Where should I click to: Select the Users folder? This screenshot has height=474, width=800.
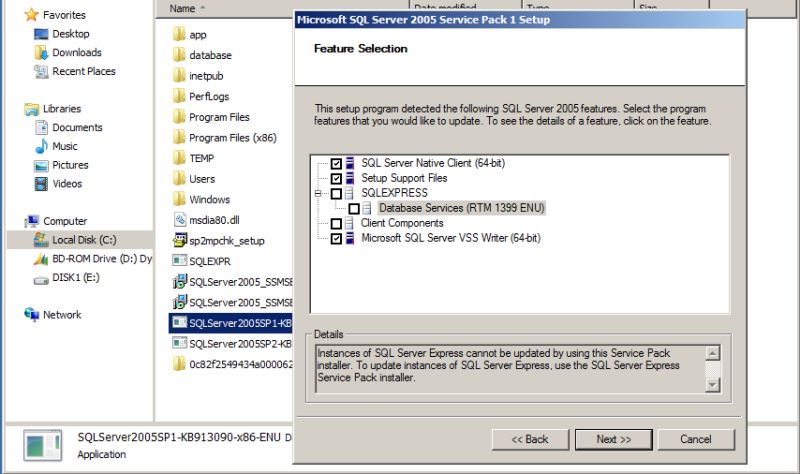pos(202,179)
